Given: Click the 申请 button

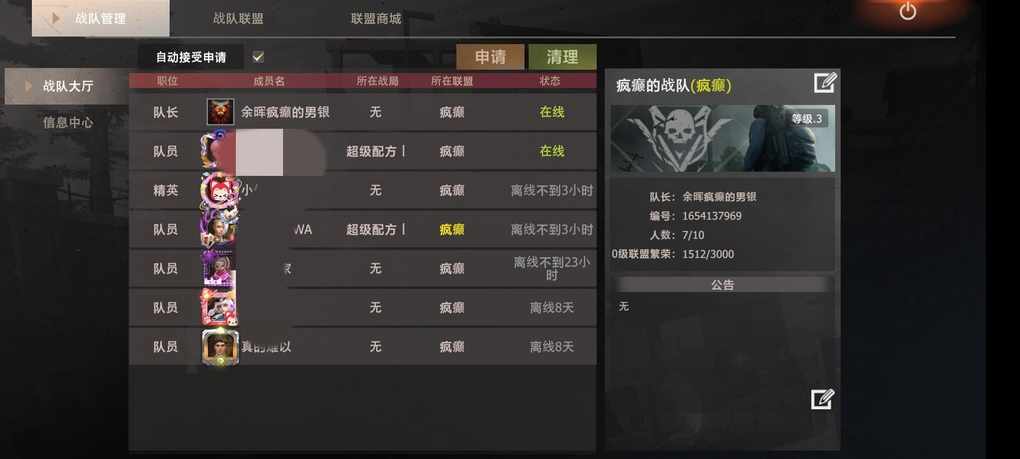Looking at the screenshot, I should pos(490,57).
